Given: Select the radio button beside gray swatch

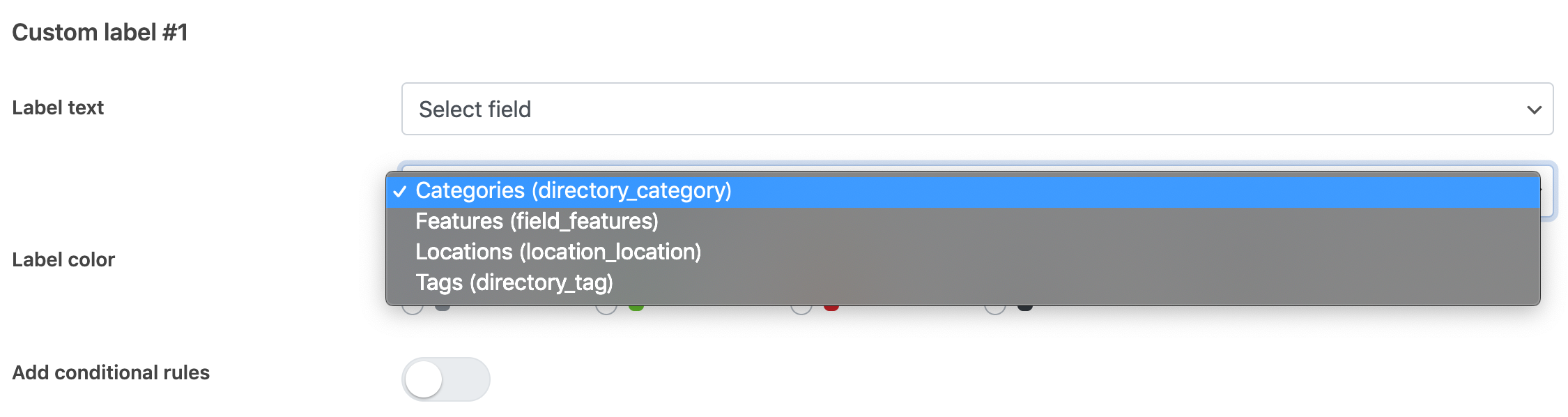Looking at the screenshot, I should coord(413,309).
